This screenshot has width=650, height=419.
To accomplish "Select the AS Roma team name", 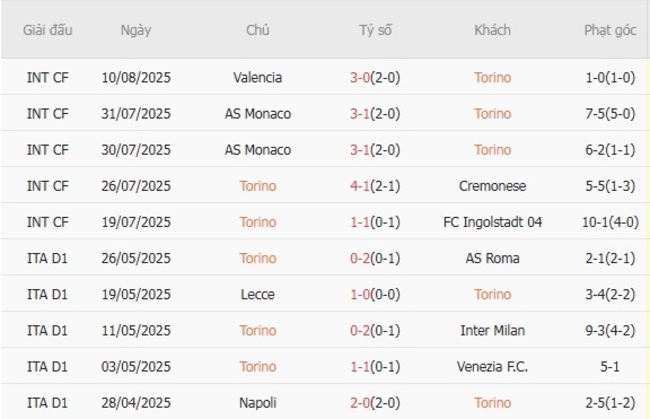I will click(x=492, y=258).
